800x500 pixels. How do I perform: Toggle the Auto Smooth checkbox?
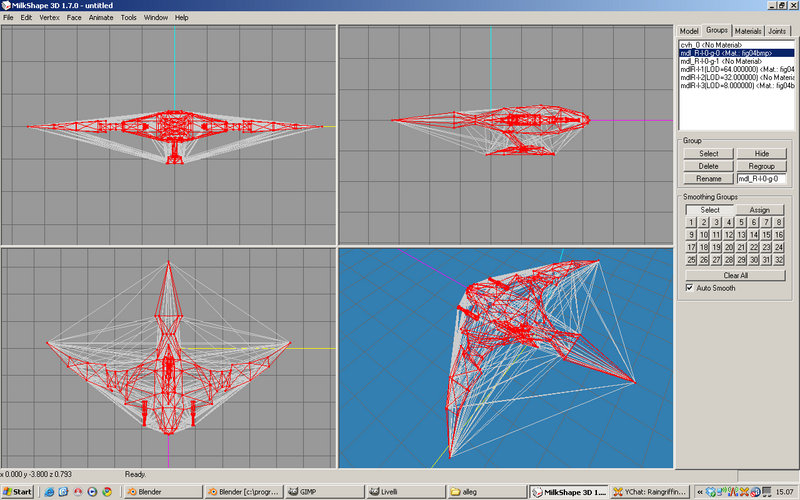[690, 288]
